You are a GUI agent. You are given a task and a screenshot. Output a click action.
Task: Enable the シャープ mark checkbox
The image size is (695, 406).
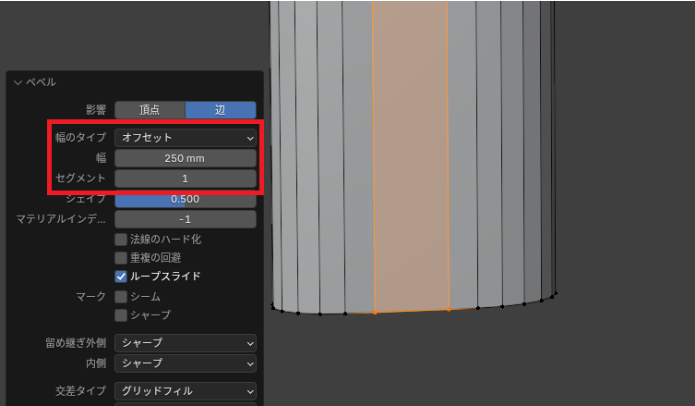tap(121, 315)
